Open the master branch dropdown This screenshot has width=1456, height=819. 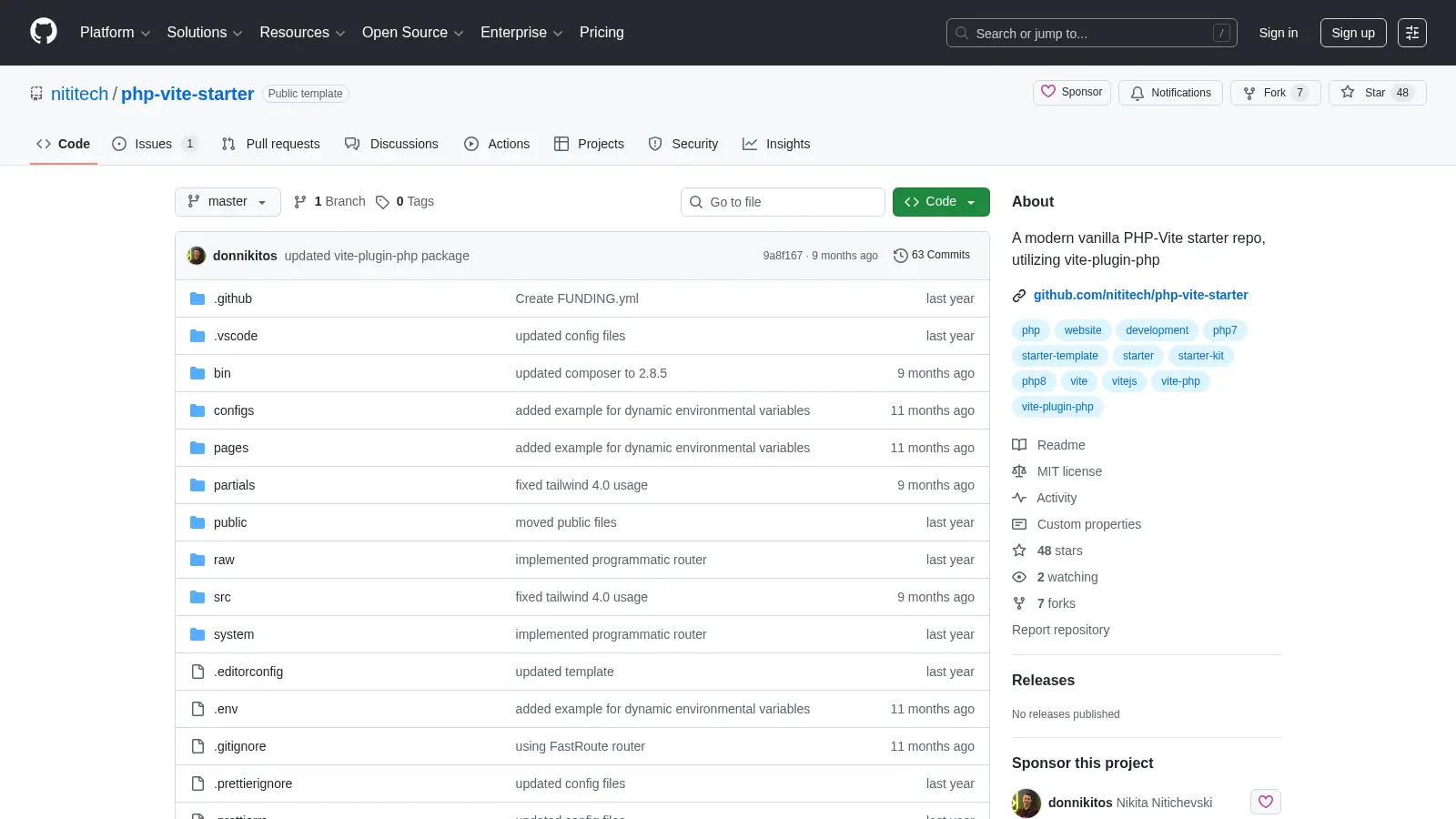coord(227,202)
